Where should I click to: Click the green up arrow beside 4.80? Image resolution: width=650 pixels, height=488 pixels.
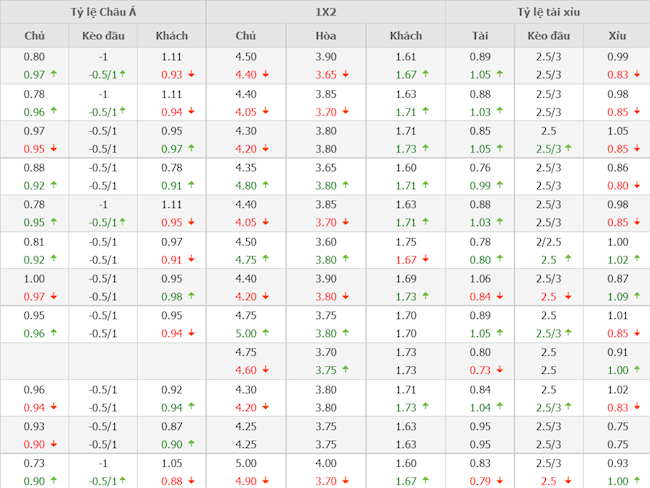267,185
